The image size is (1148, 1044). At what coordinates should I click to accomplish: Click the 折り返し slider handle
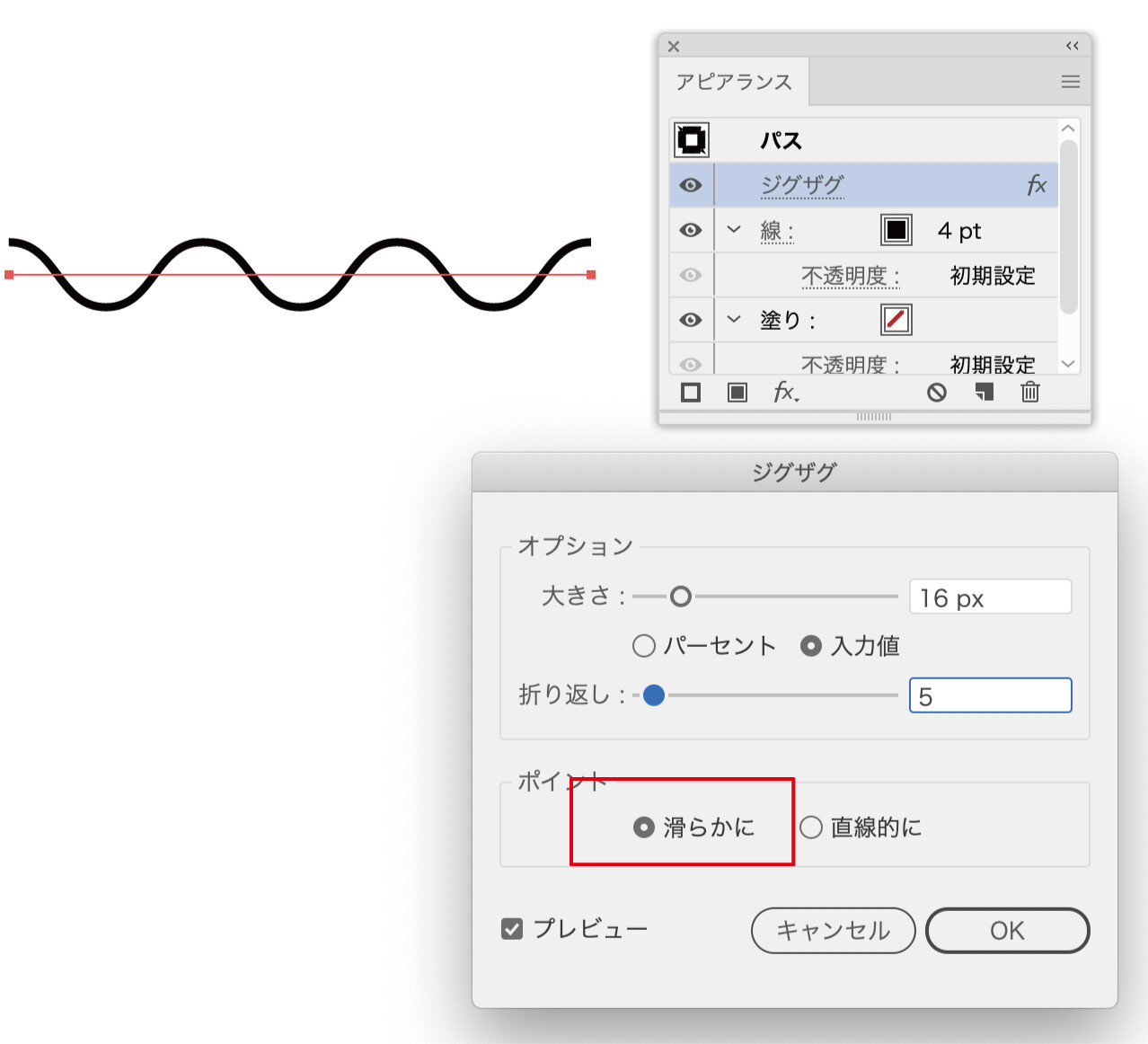[x=654, y=695]
